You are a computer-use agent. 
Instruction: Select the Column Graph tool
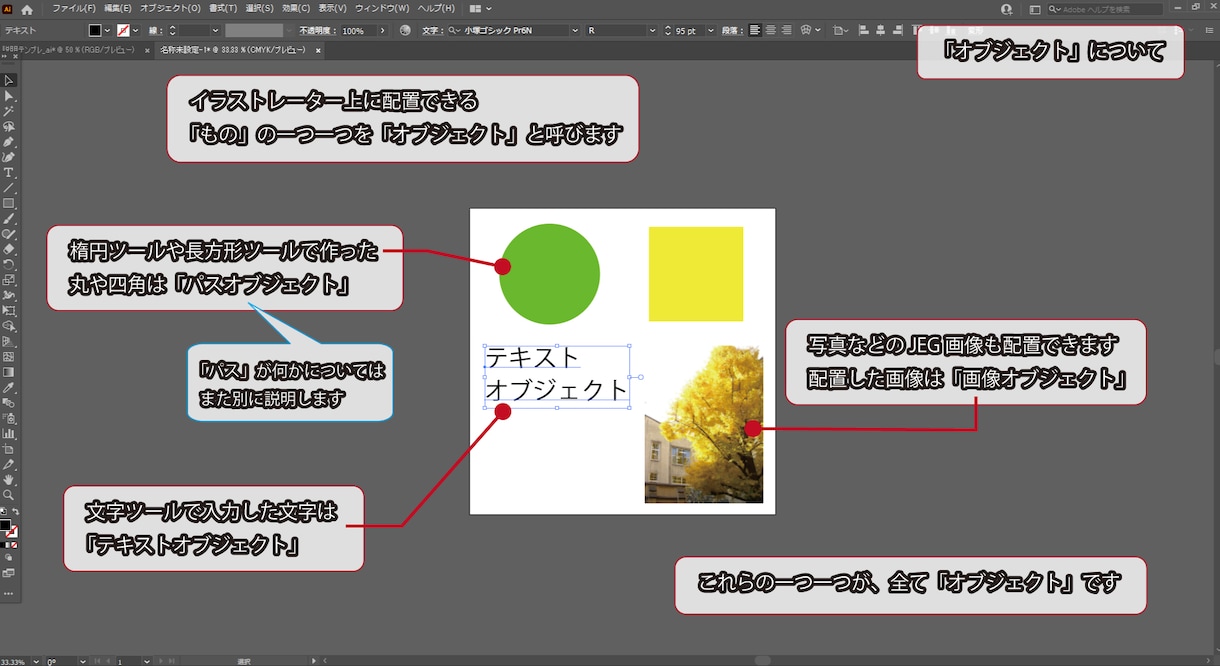(x=9, y=433)
